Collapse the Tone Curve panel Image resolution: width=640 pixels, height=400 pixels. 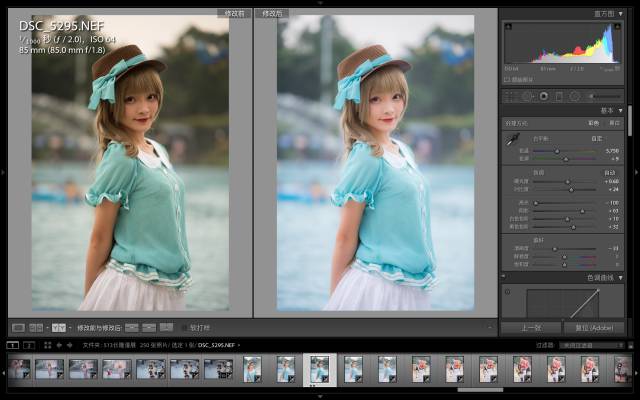click(x=620, y=278)
